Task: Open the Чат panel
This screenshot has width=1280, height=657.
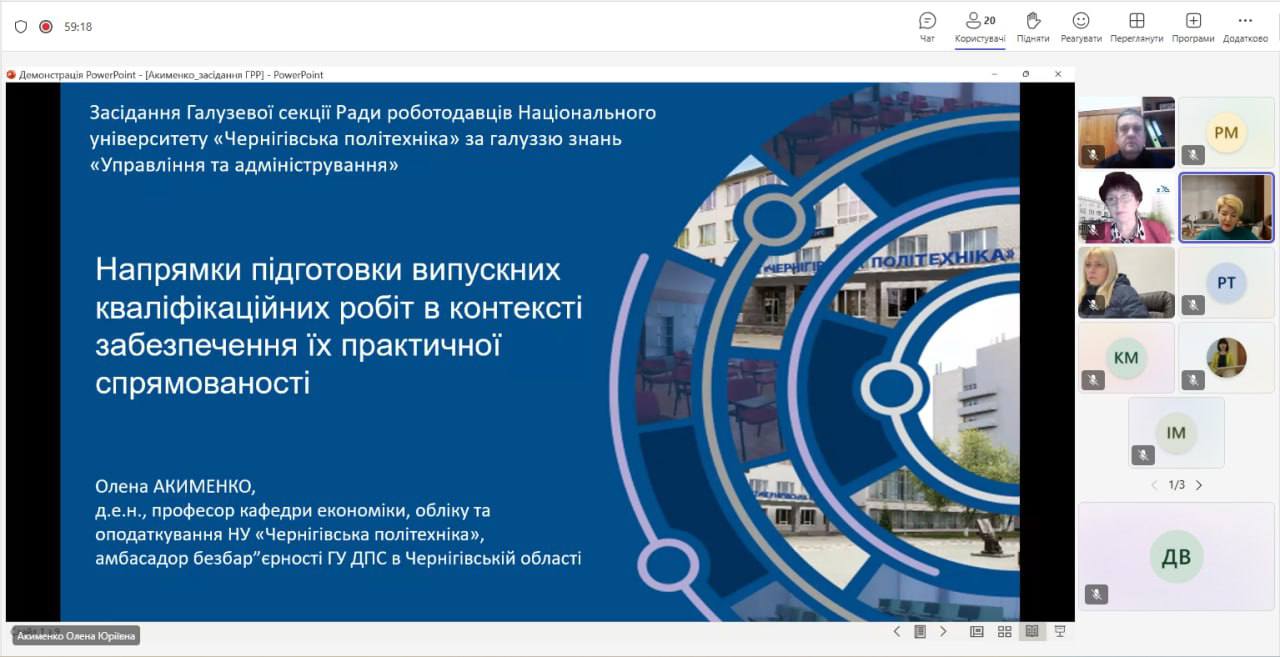Action: tap(927, 27)
